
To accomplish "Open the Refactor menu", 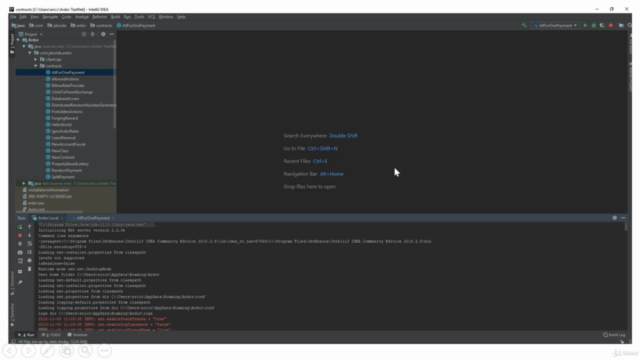I will coord(99,17).
